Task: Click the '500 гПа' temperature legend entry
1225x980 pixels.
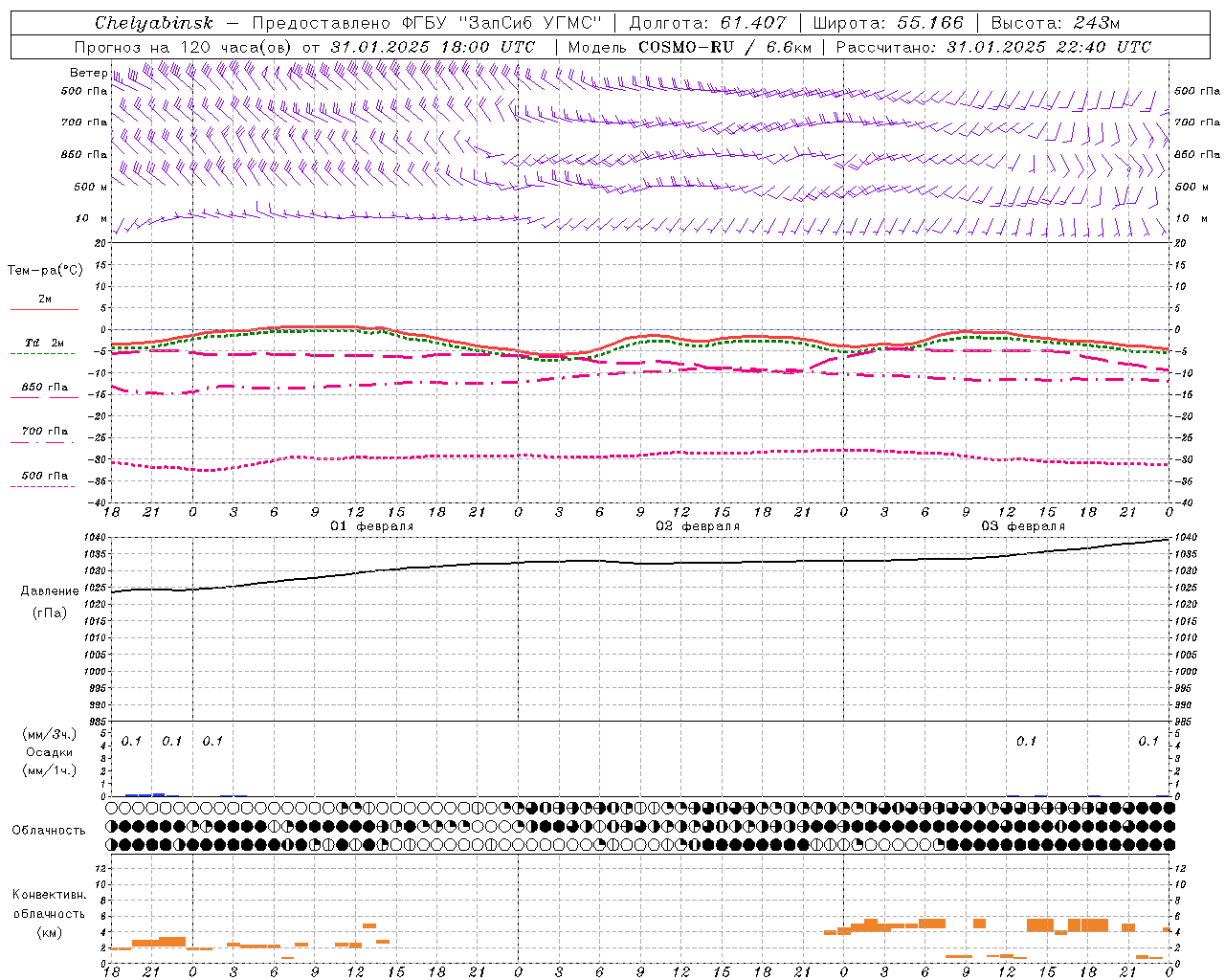Action: (x=45, y=476)
